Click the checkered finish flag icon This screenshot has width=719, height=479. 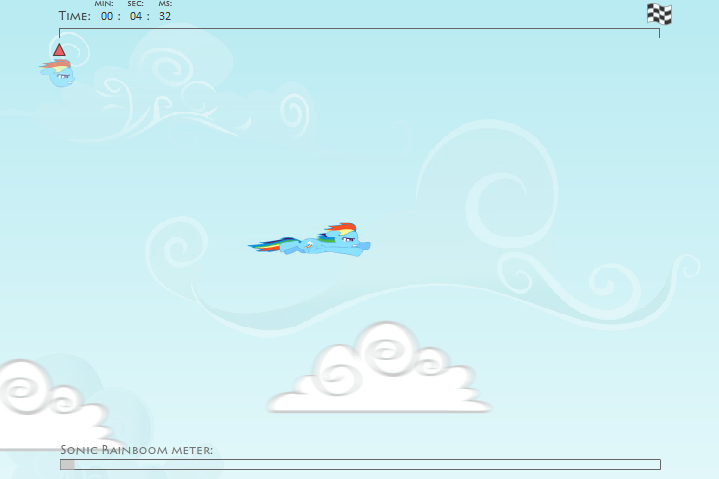click(659, 14)
